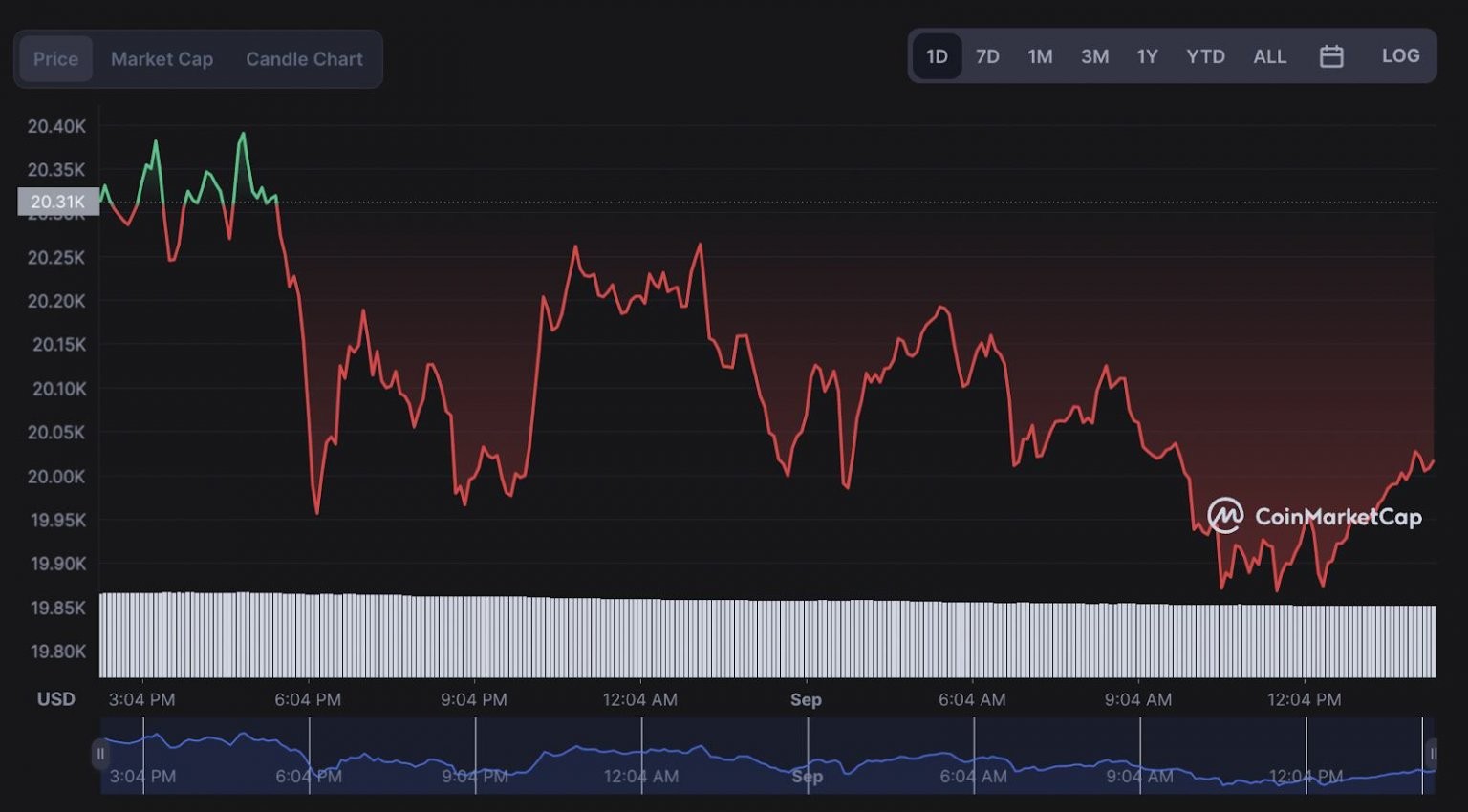Screen dimensions: 1468x812
Task: Choose the 1M time range
Action: tap(1040, 57)
